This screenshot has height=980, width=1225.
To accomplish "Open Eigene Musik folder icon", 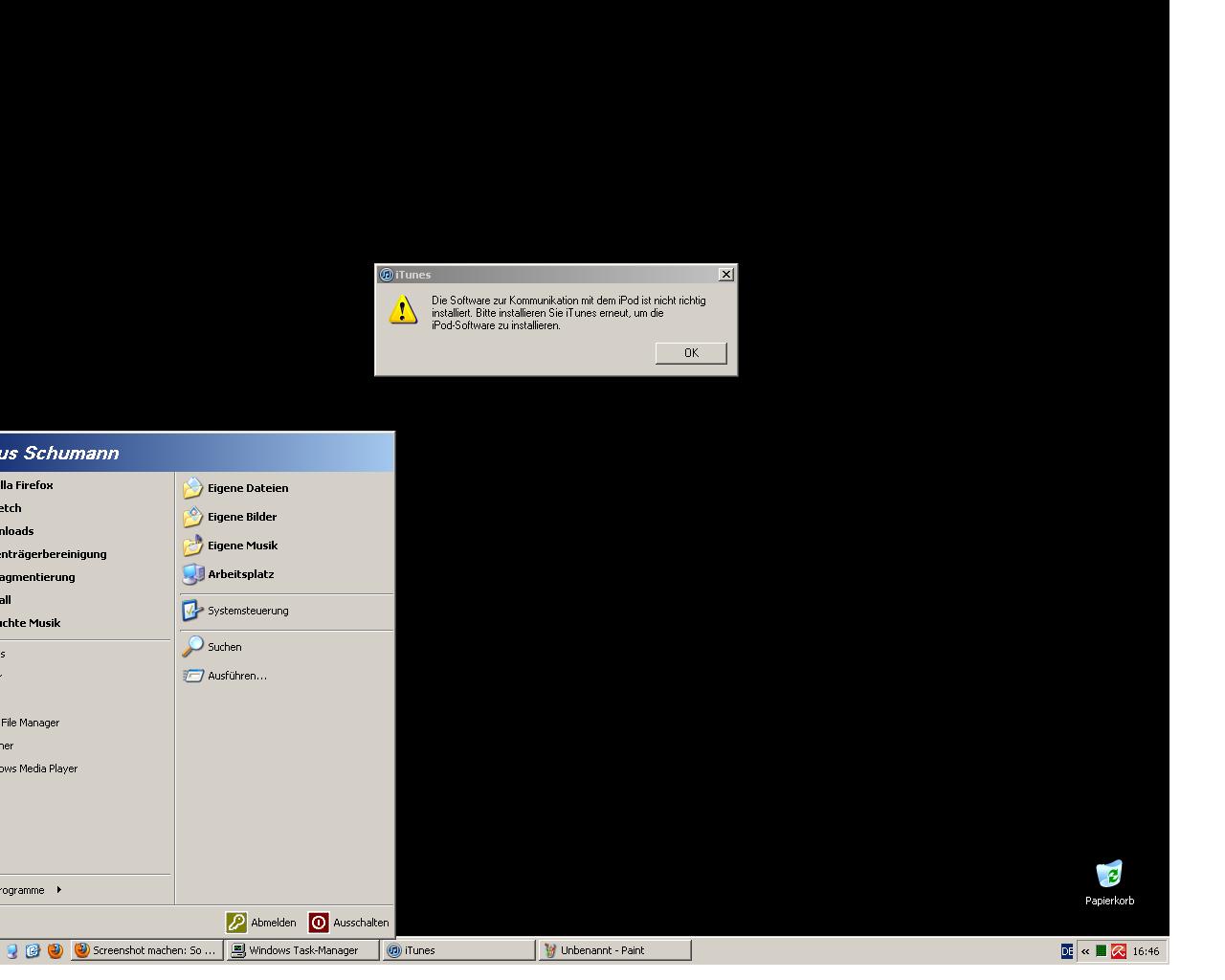I will coord(193,546).
